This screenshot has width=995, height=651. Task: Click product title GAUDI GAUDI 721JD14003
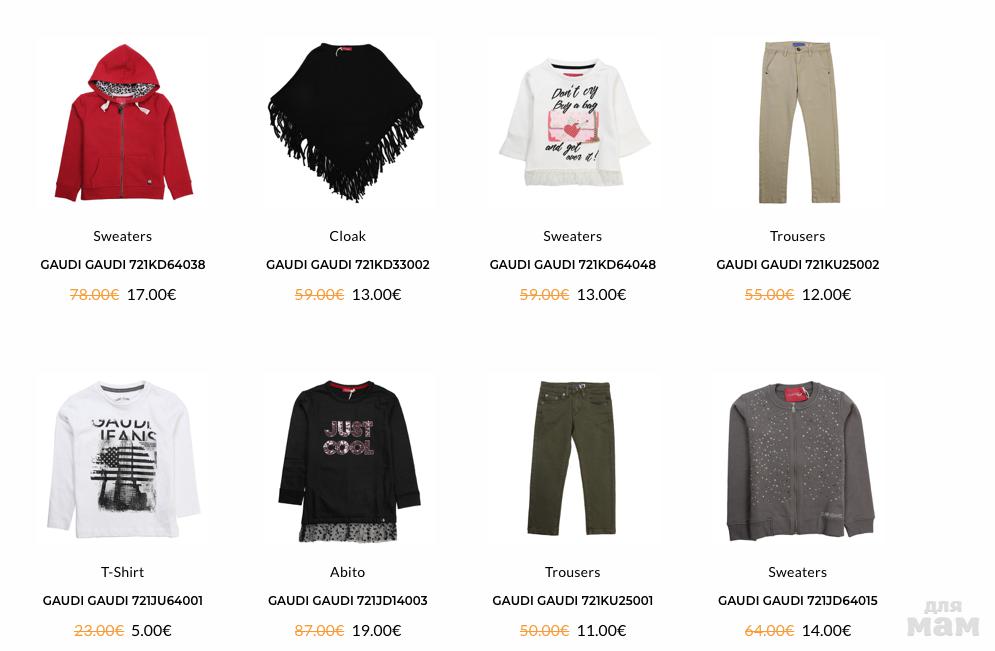point(348,600)
